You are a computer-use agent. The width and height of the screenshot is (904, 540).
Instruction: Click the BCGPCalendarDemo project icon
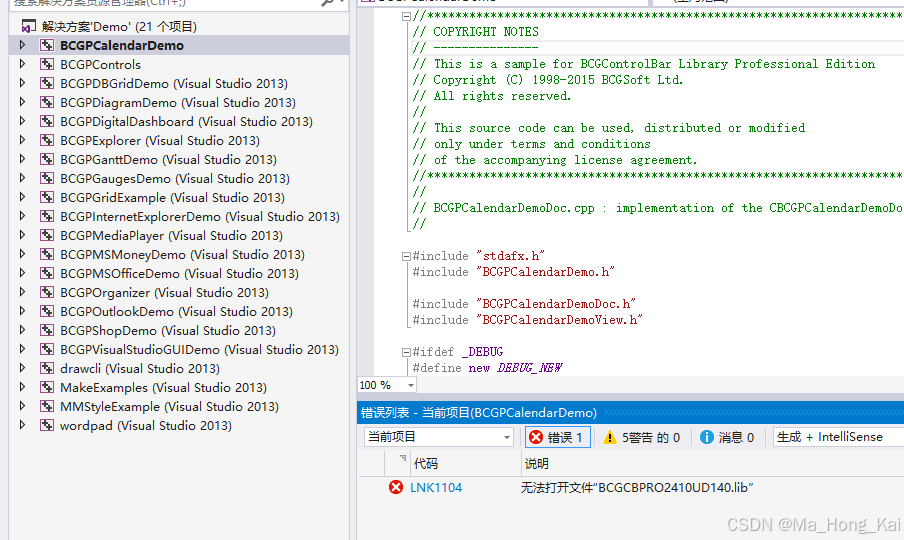[x=47, y=45]
